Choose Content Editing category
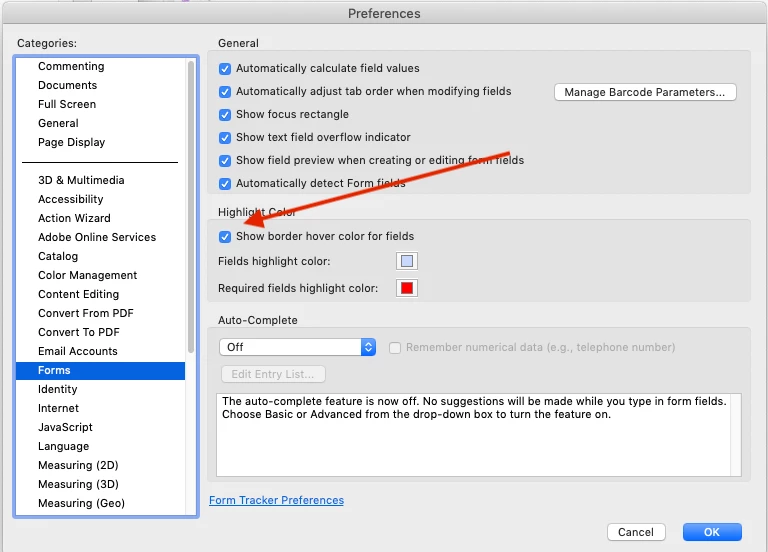Image resolution: width=768 pixels, height=552 pixels. point(100,294)
